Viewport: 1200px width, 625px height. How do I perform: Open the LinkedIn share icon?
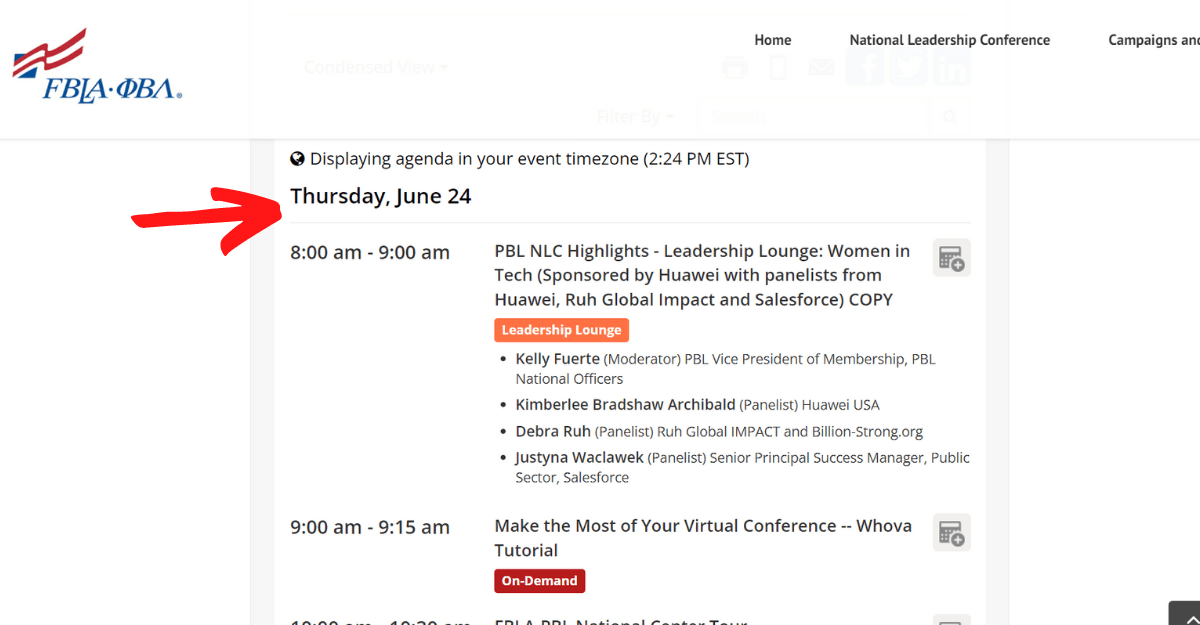[x=950, y=67]
